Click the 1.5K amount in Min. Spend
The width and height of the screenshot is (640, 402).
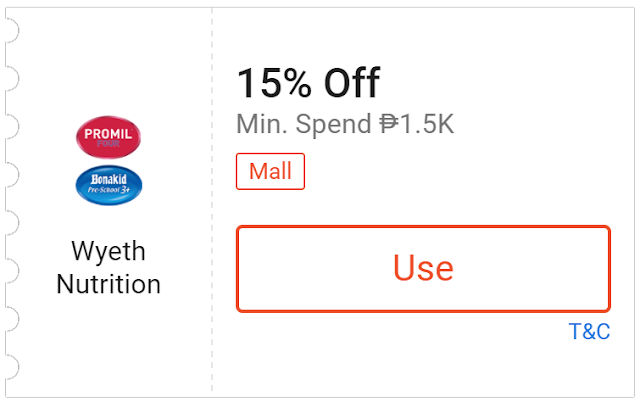[428, 125]
